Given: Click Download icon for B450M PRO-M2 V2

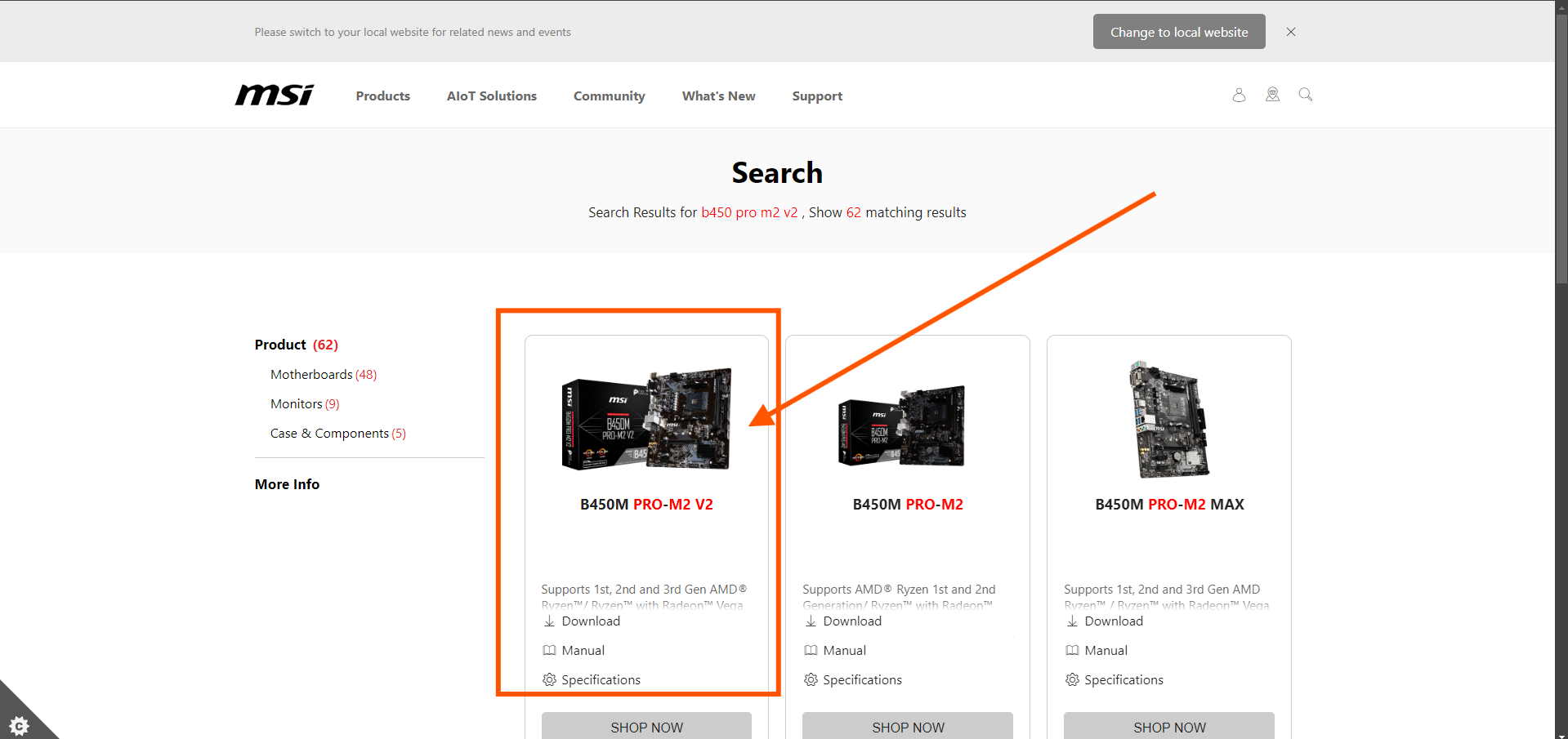Looking at the screenshot, I should click(549, 621).
